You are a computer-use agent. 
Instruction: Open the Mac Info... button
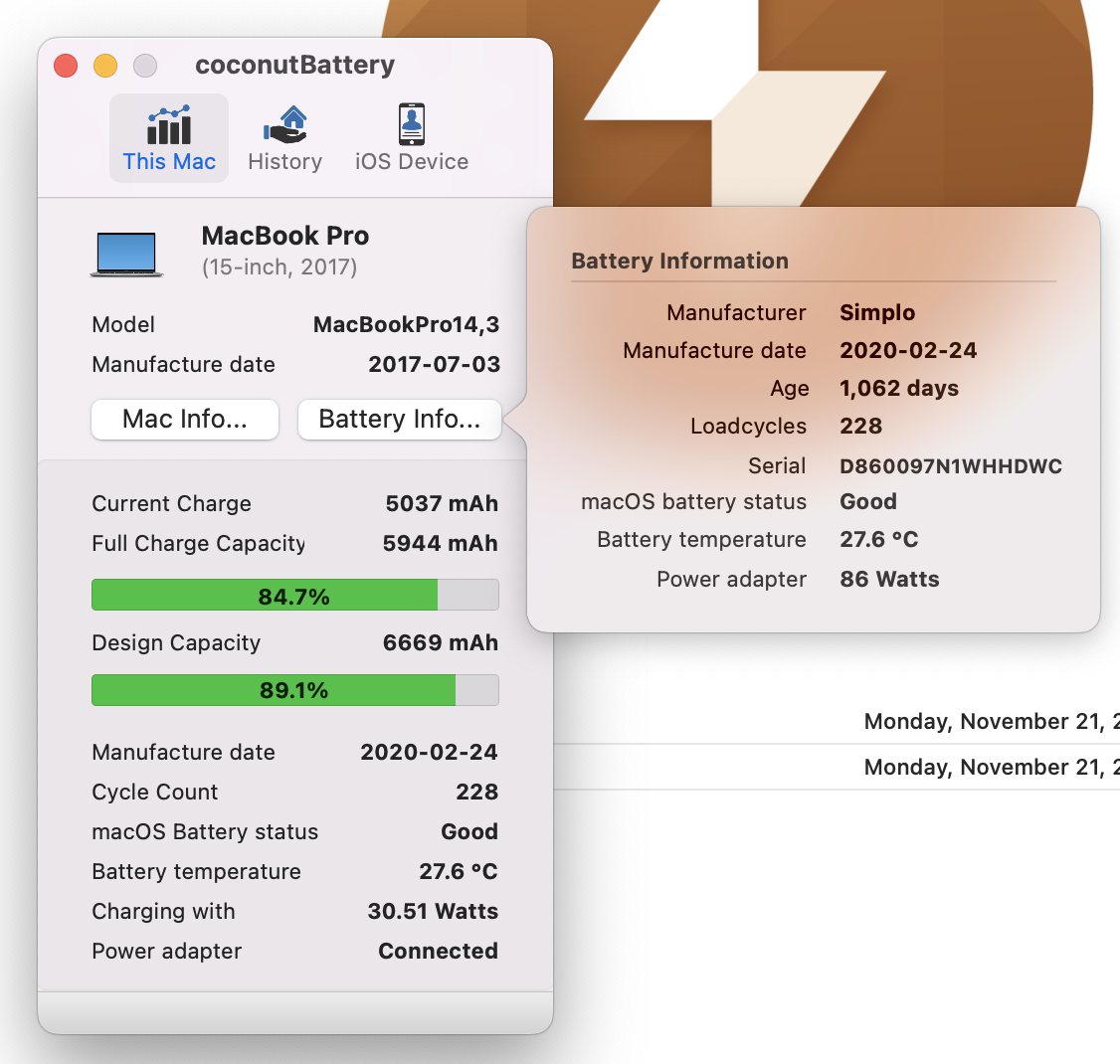click(x=185, y=420)
